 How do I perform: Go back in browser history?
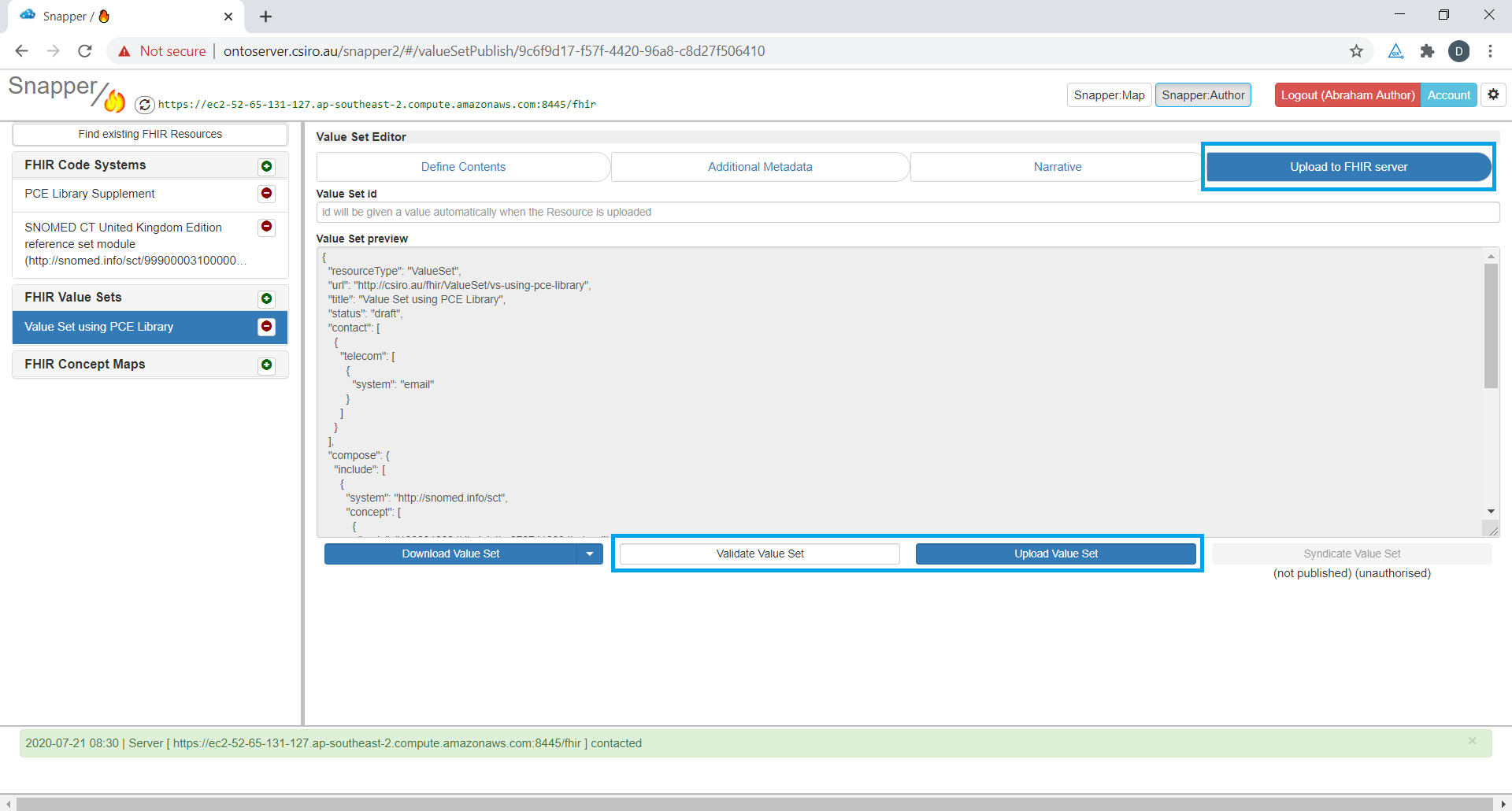pyautogui.click(x=21, y=51)
